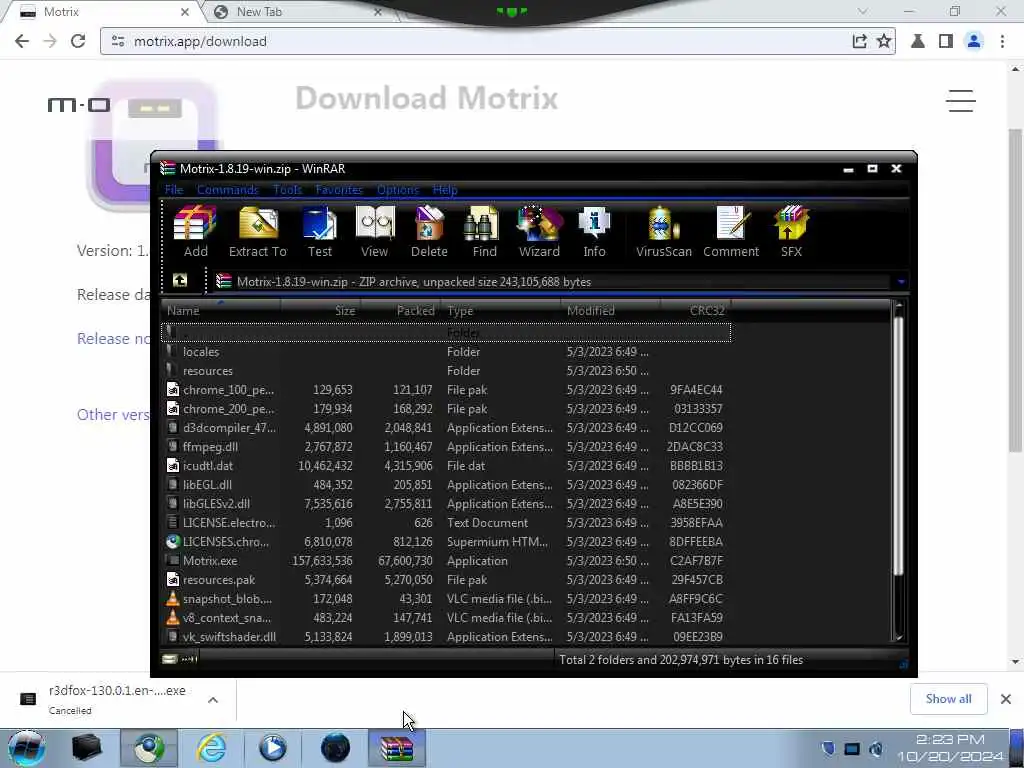Sort files by the Modified column

click(611, 311)
